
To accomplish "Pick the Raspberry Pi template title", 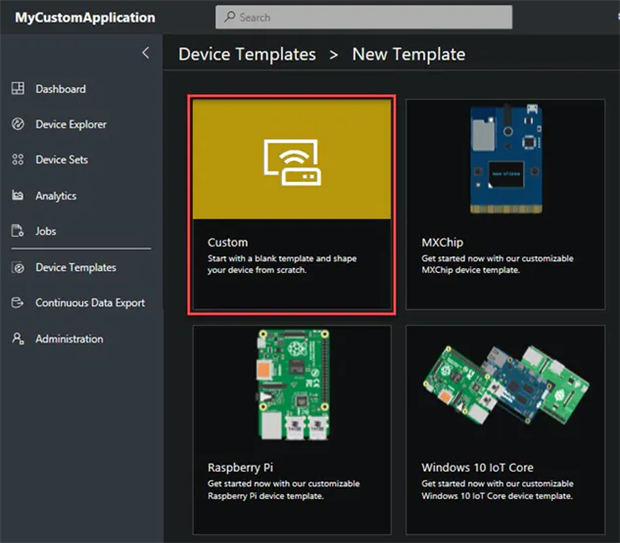I will [240, 467].
